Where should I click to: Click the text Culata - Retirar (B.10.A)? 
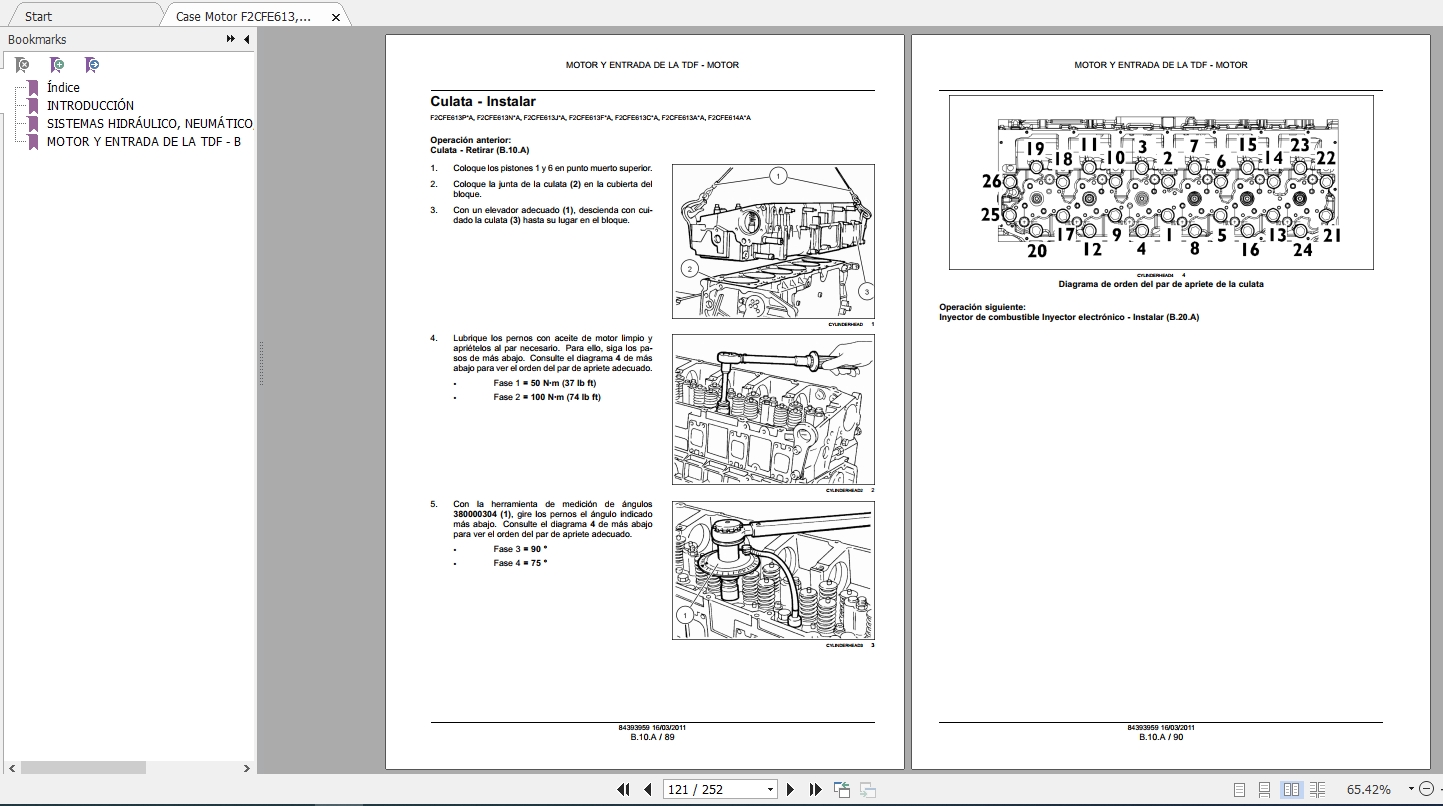click(x=480, y=150)
